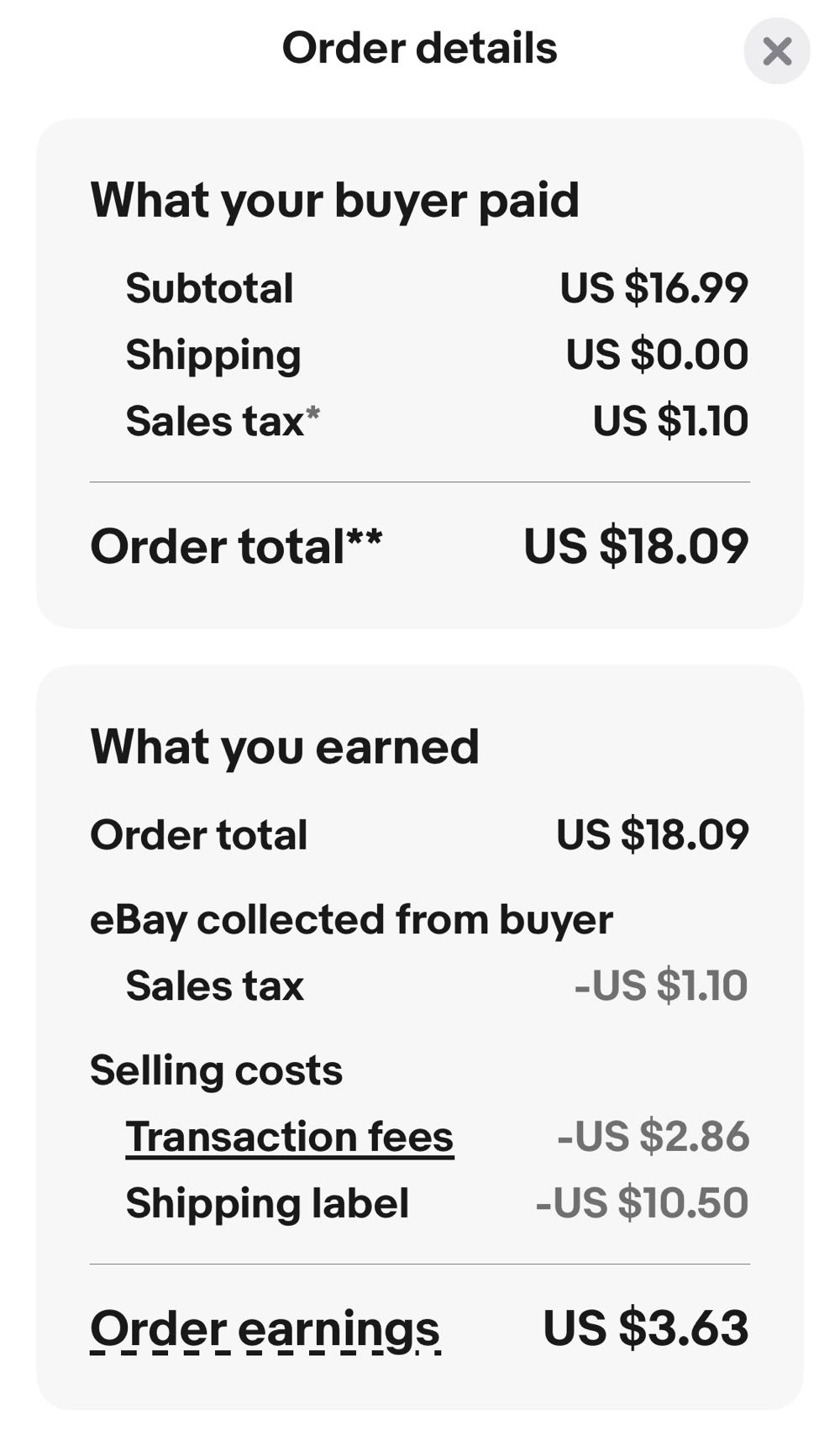Click the US $16.99 subtotal amount
840x1446 pixels.
(x=654, y=288)
